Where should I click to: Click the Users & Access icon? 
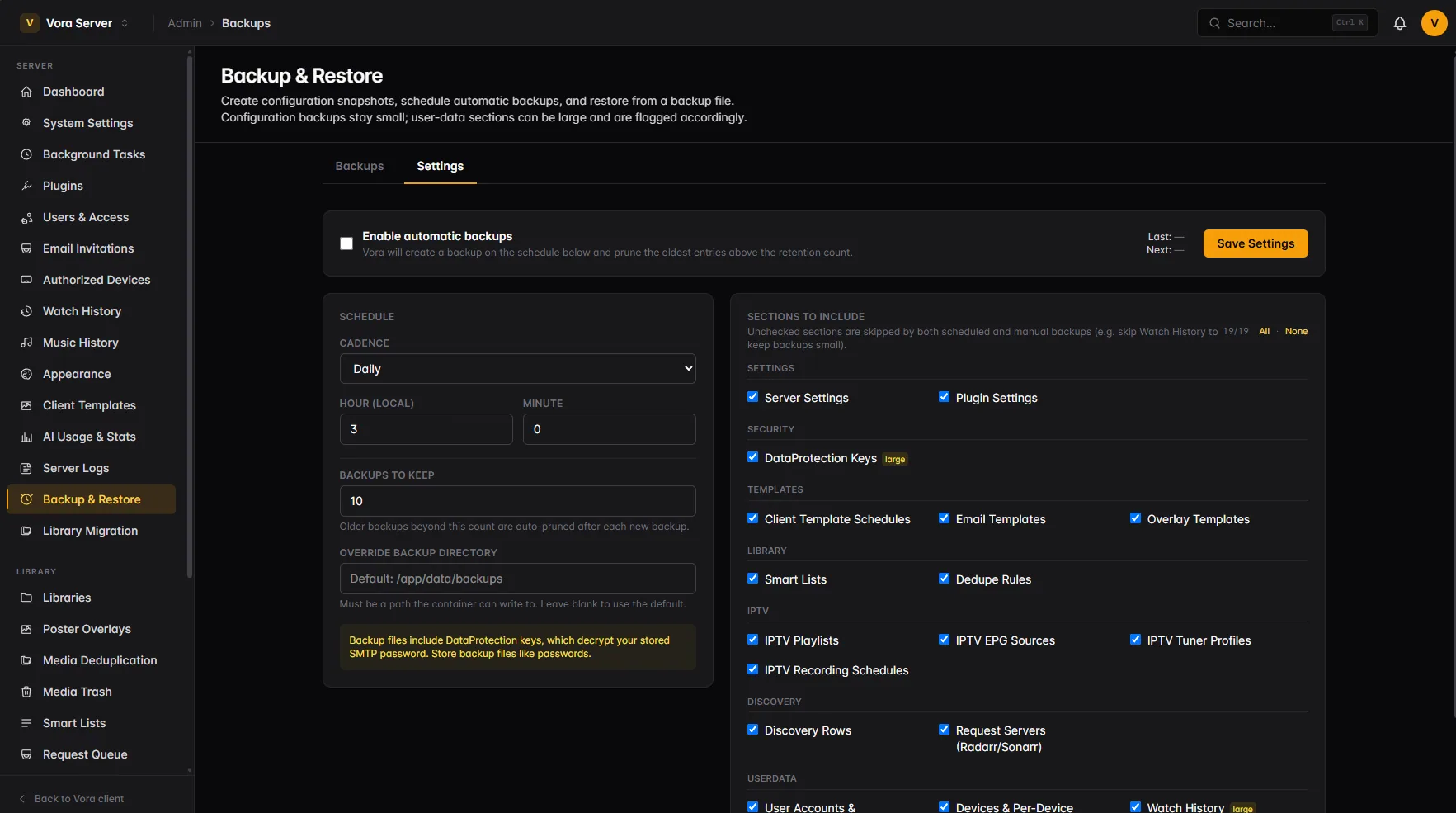point(26,217)
